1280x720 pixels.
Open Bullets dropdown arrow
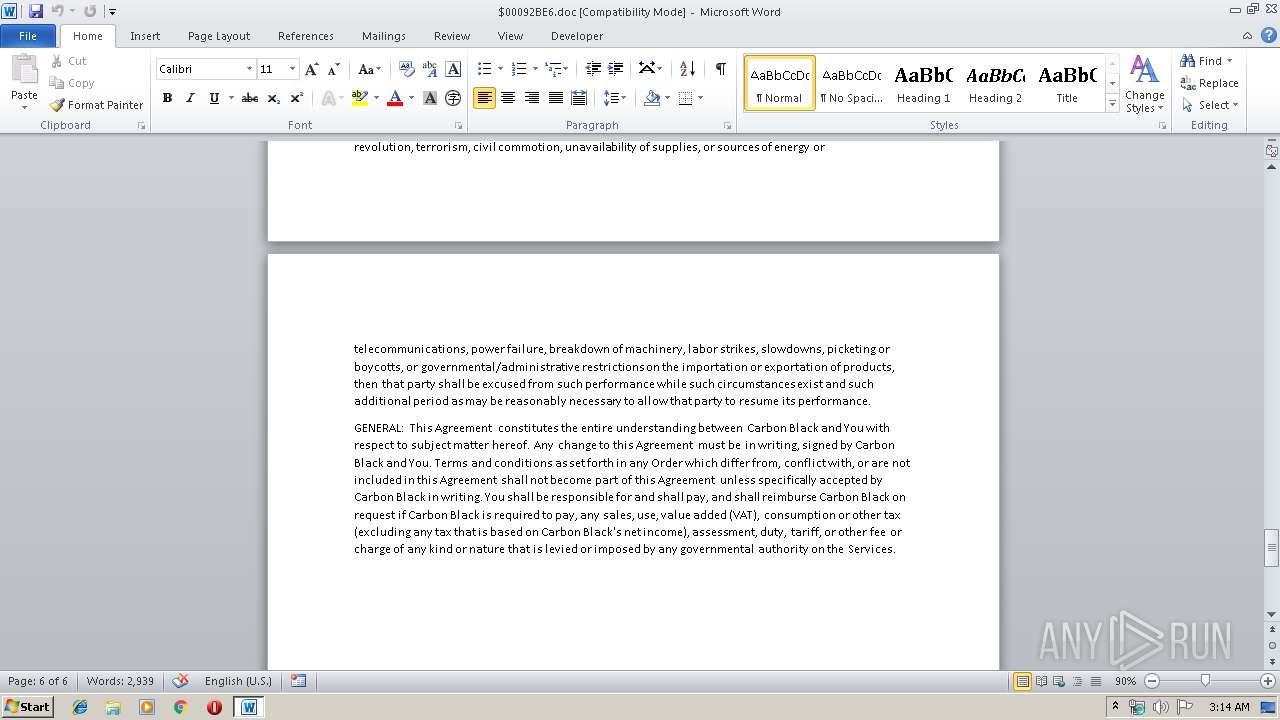point(501,69)
